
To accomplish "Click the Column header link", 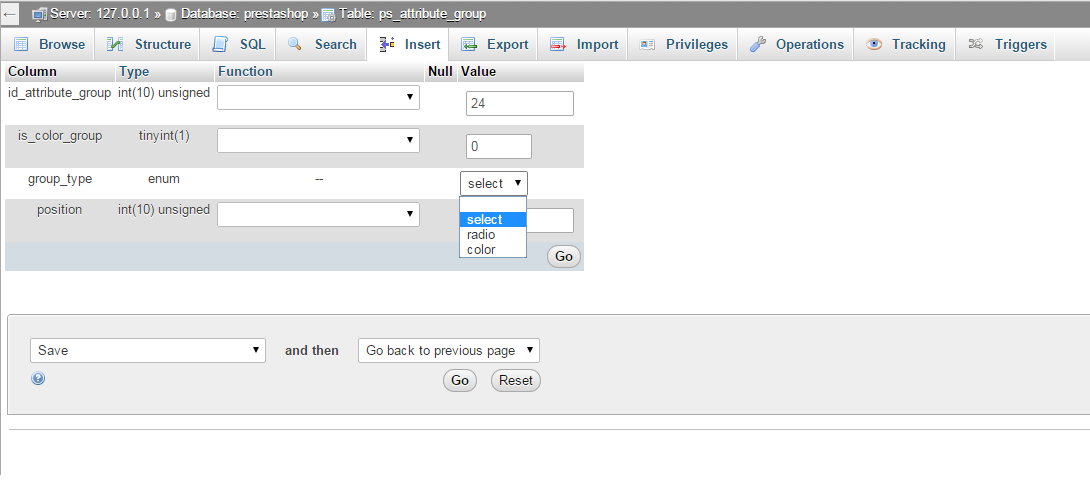I will coord(33,72).
